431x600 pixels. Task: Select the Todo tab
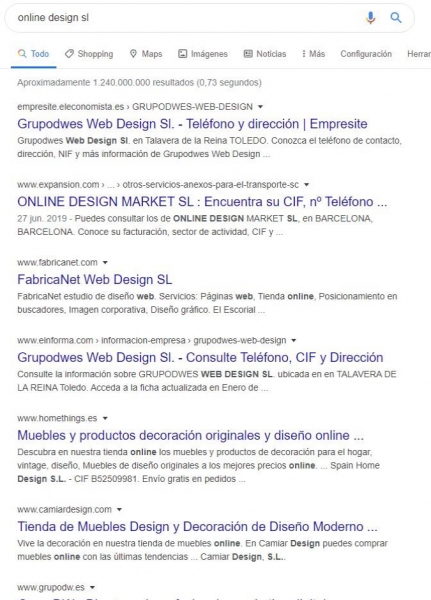(x=33, y=54)
